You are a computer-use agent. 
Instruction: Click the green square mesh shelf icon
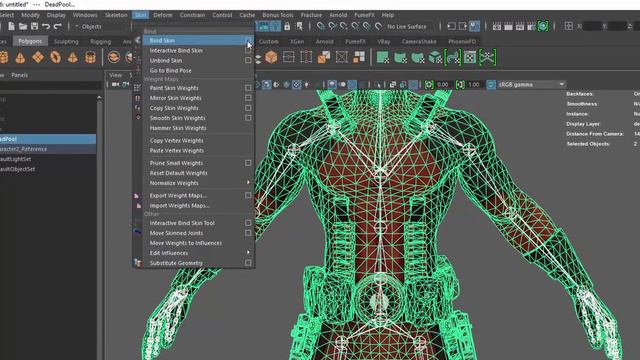[382, 58]
